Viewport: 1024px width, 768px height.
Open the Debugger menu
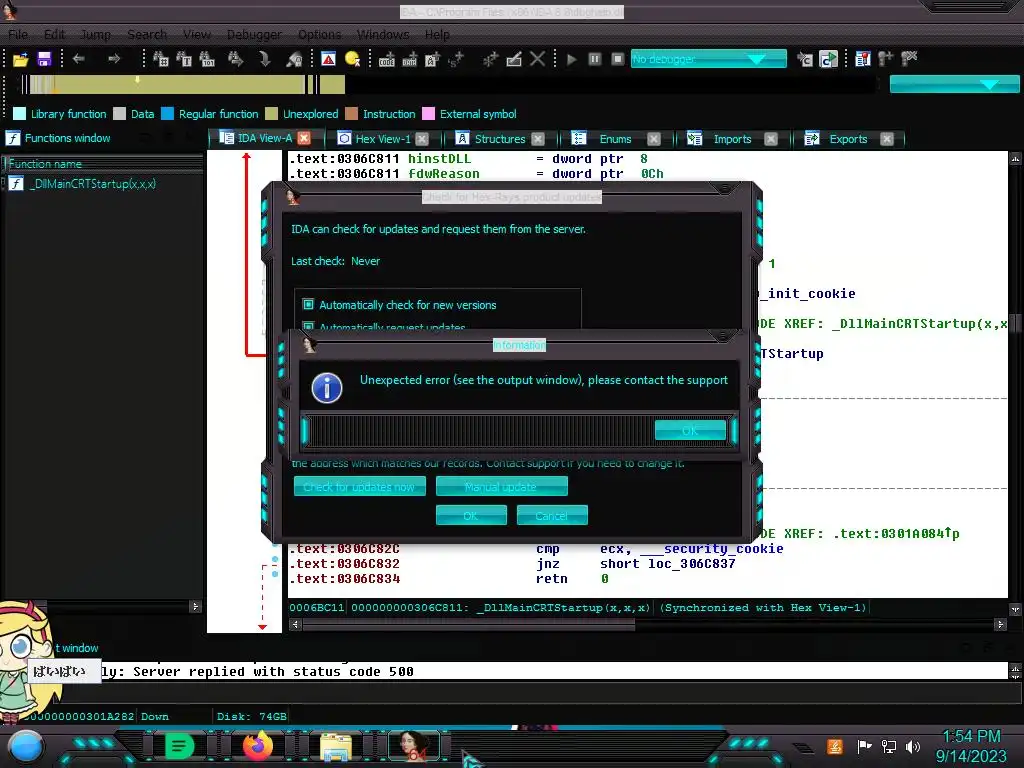click(x=254, y=34)
